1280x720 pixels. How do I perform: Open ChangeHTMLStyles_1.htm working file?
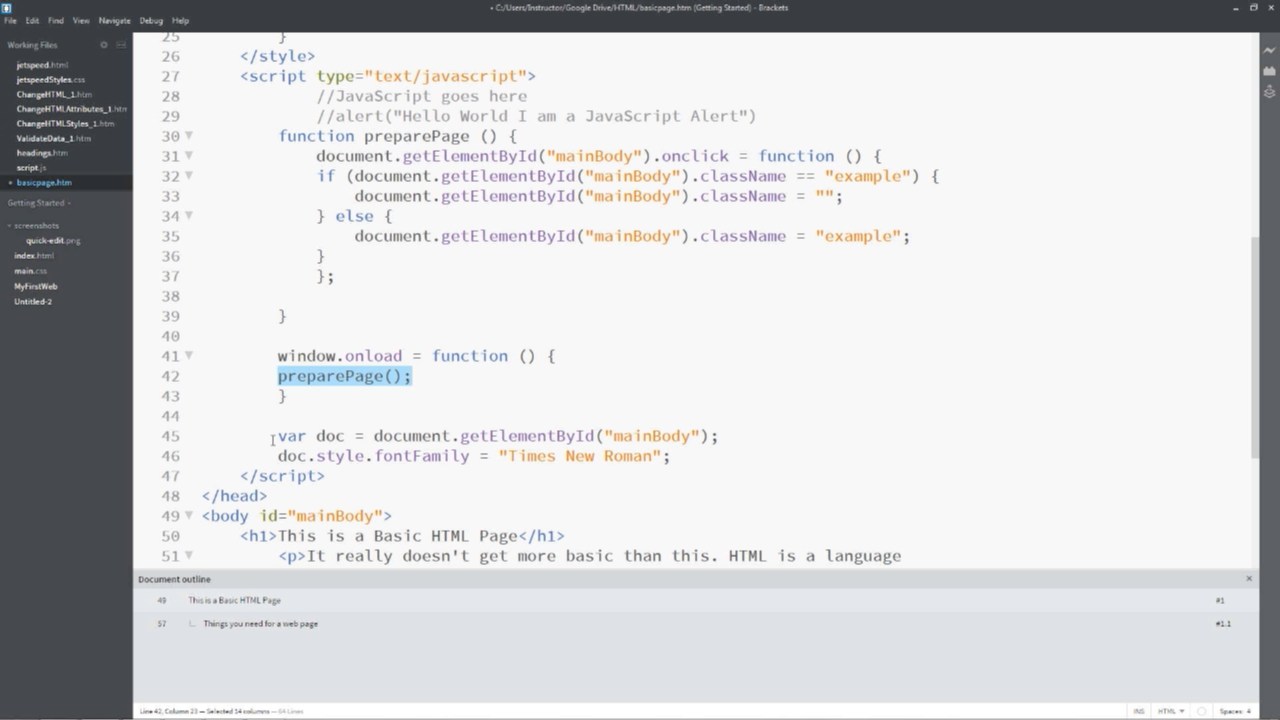point(65,124)
